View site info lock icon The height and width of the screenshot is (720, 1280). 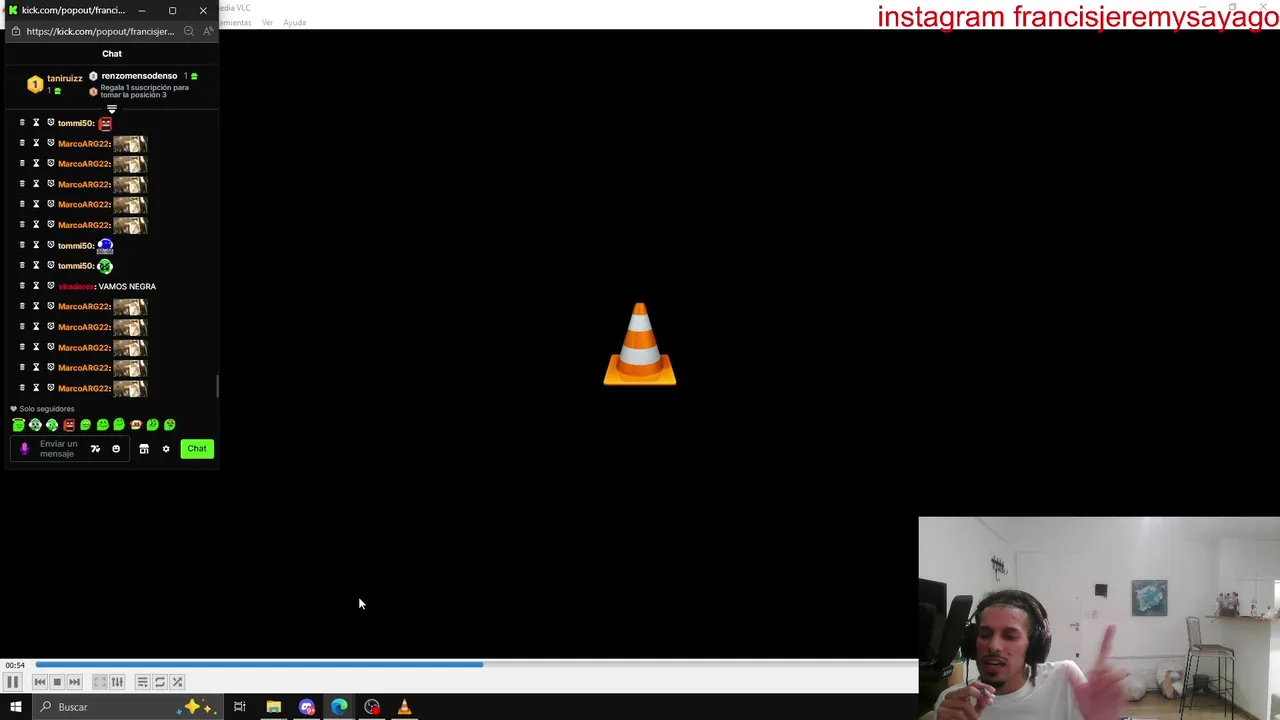click(x=15, y=31)
